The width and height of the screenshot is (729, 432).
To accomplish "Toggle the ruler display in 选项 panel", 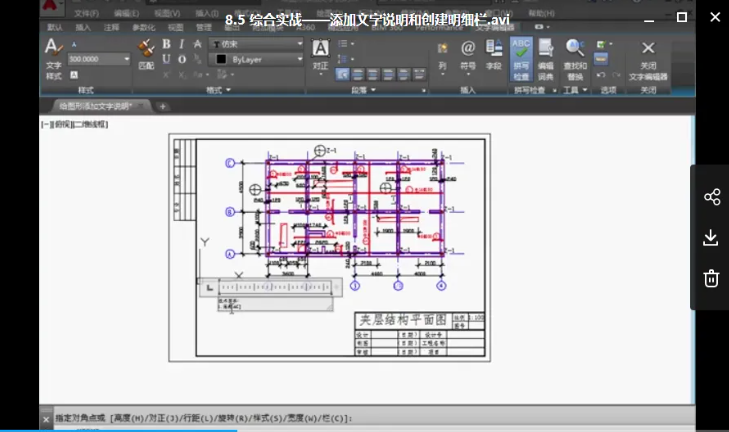I will point(601,59).
